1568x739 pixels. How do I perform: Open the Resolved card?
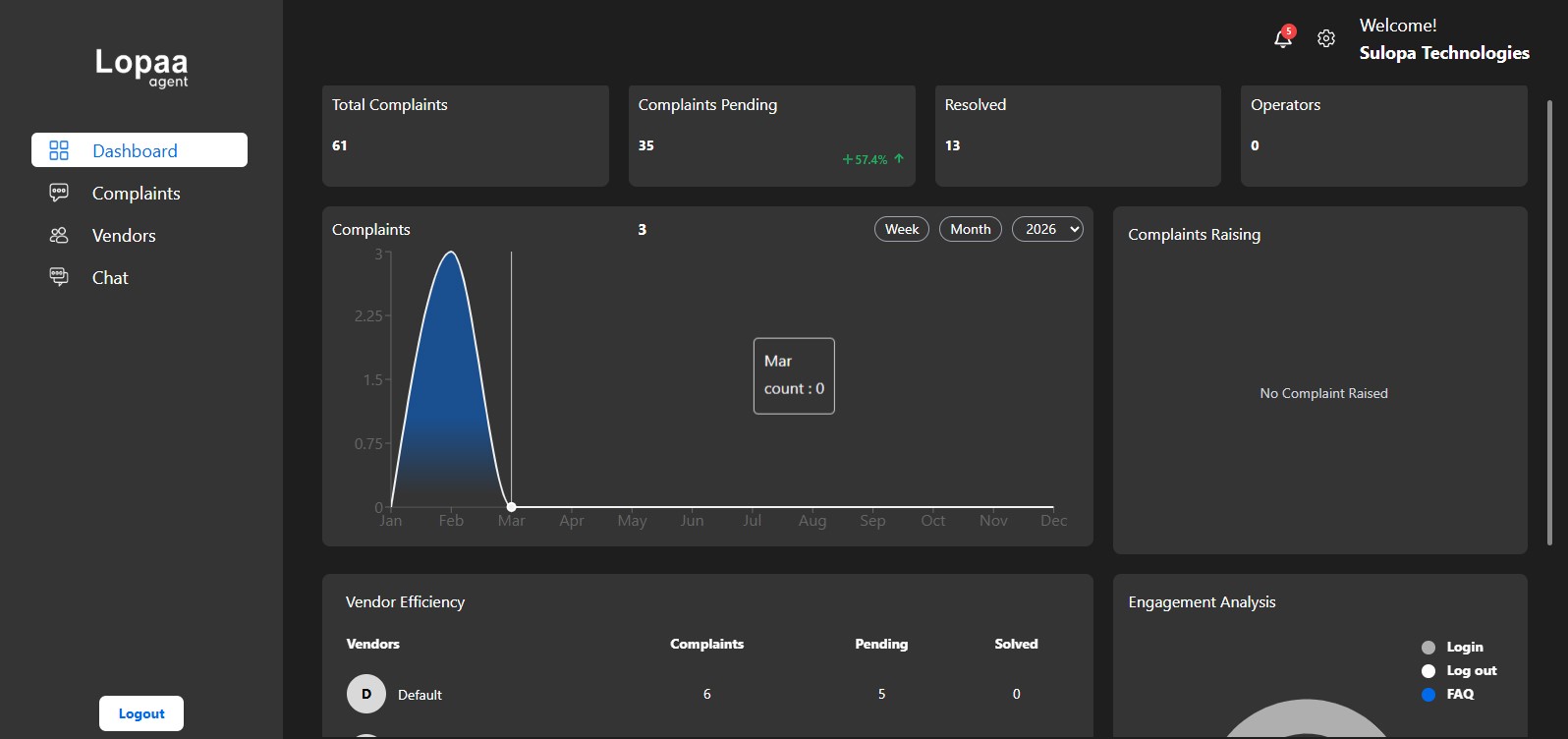[x=1078, y=136]
